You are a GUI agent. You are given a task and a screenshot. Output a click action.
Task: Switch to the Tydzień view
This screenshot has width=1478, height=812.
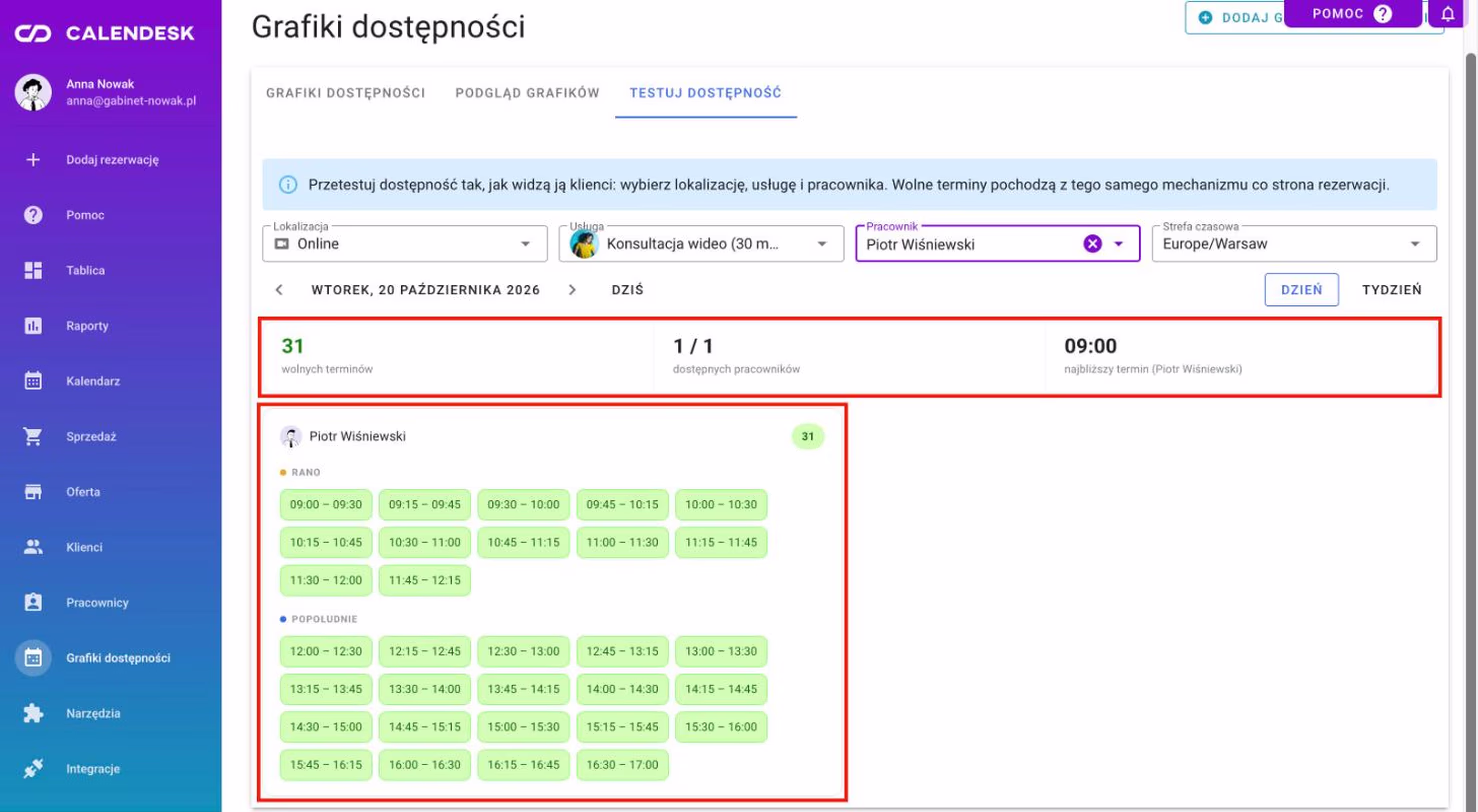click(1392, 290)
